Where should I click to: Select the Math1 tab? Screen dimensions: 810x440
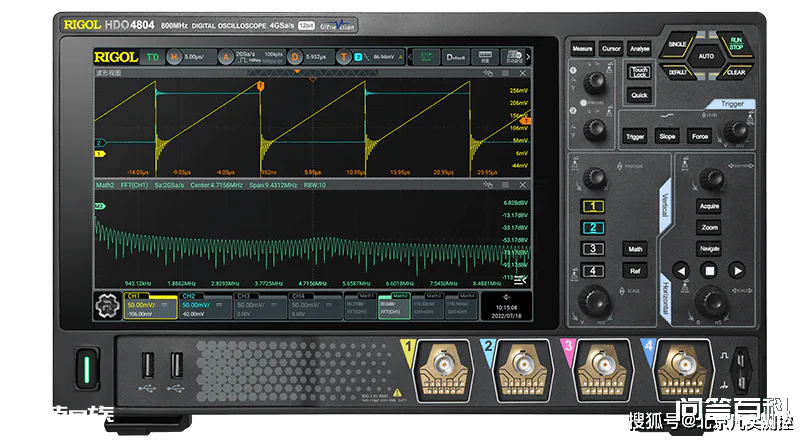pyautogui.click(x=360, y=307)
